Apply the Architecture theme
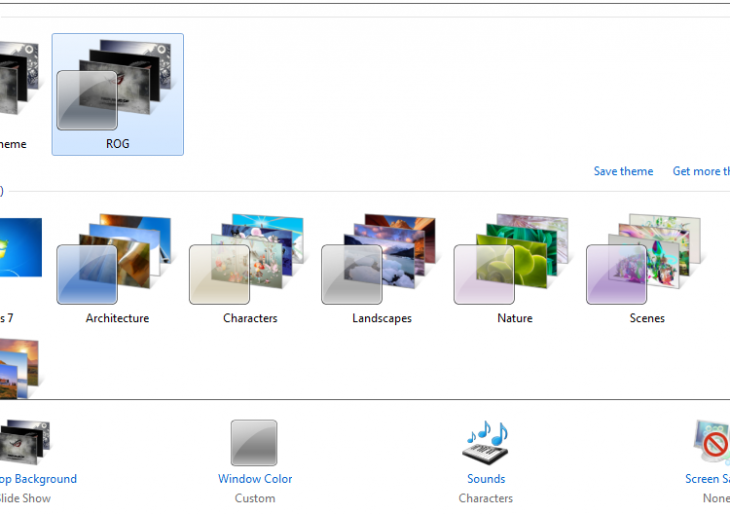 click(x=115, y=259)
